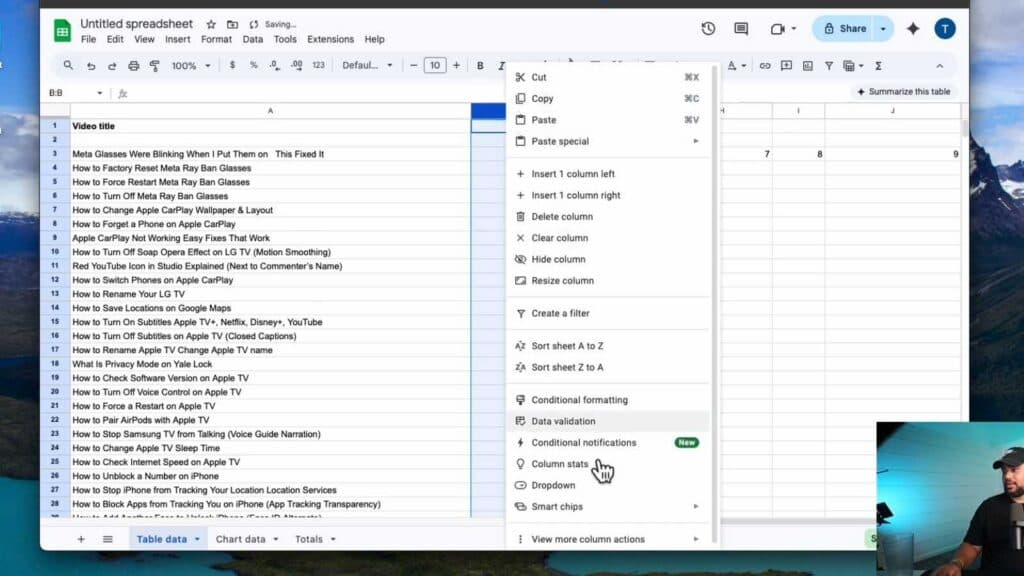This screenshot has width=1024, height=576.
Task: Open the Gemini sparkle icon
Action: tap(913, 29)
